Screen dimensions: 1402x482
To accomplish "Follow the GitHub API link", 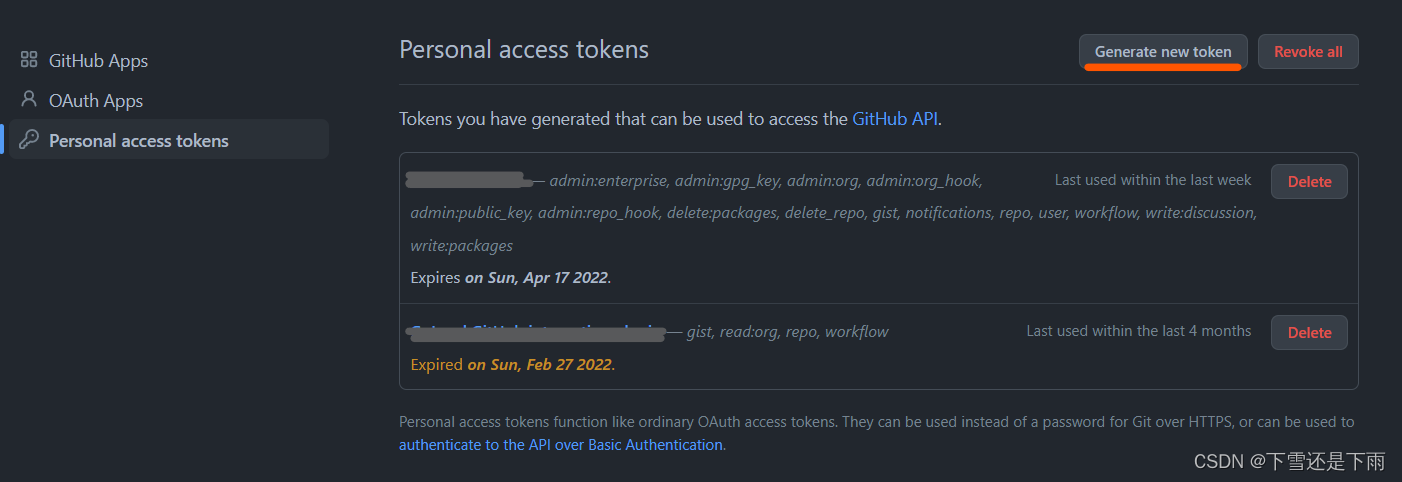I will (x=895, y=119).
